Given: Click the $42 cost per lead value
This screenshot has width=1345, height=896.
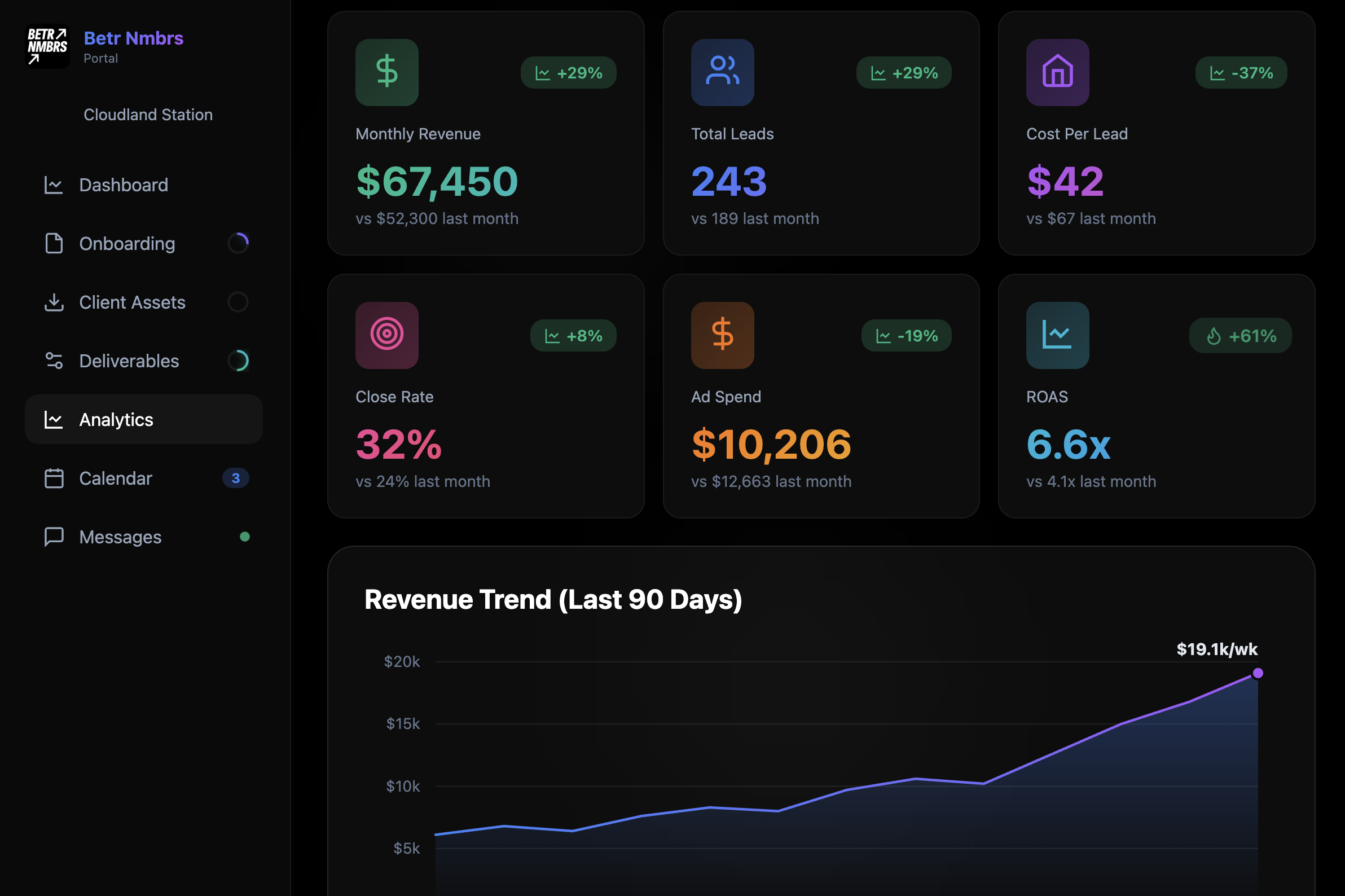Looking at the screenshot, I should click(x=1065, y=181).
